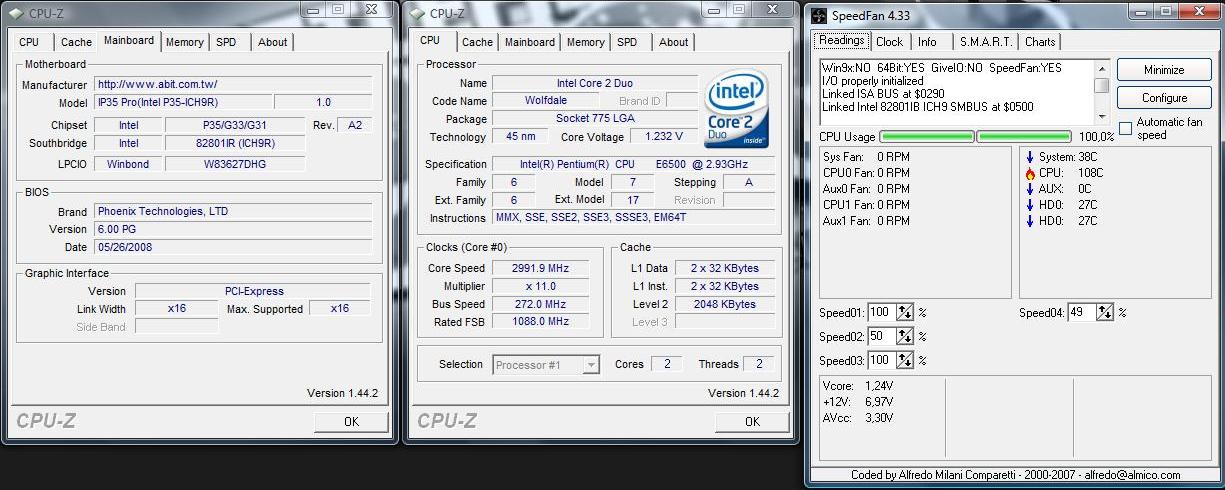Switch to the Clock tab in SpeedFan
The width and height of the screenshot is (1225, 490).
click(889, 42)
